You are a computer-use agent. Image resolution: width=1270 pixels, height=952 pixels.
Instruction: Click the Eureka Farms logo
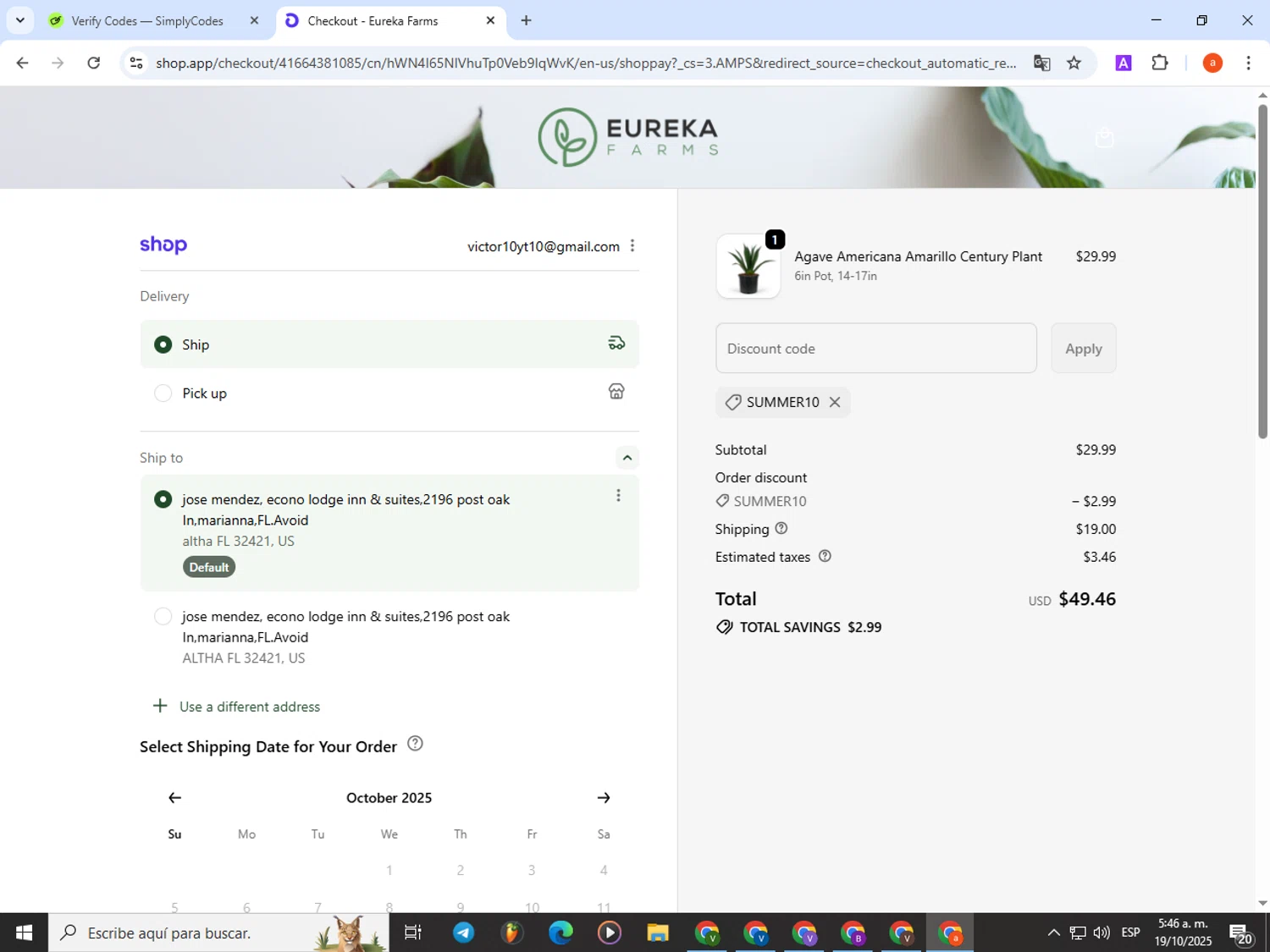tap(627, 137)
